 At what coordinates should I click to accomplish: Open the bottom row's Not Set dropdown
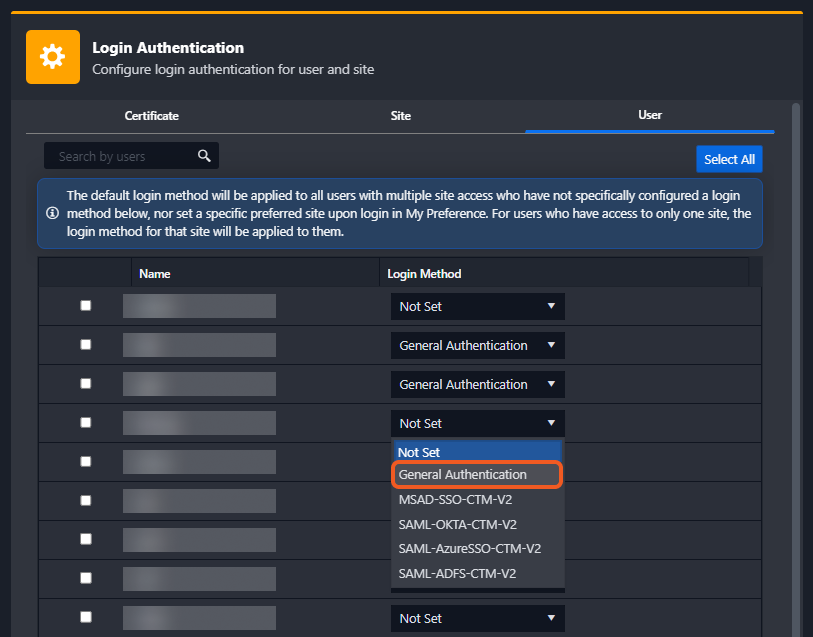[x=477, y=619]
